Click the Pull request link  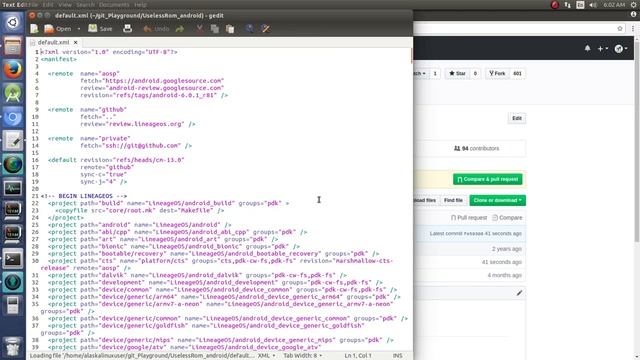[469, 218]
